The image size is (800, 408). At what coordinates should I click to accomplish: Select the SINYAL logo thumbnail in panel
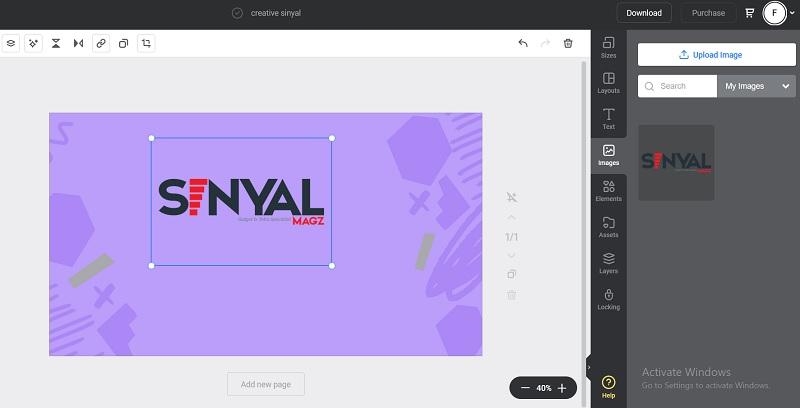click(676, 162)
